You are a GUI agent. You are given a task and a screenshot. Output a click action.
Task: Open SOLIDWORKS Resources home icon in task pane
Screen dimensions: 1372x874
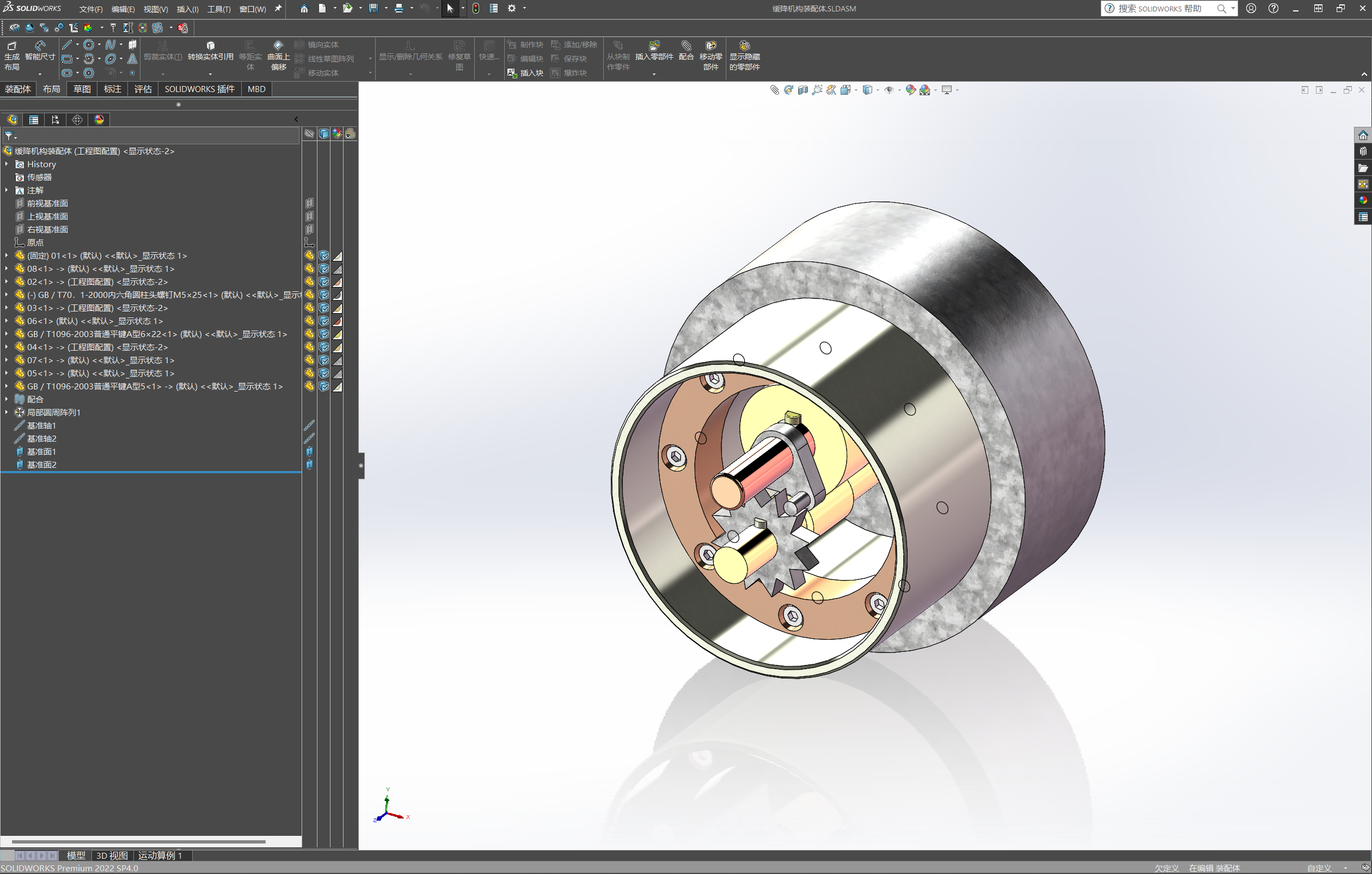click(1363, 135)
